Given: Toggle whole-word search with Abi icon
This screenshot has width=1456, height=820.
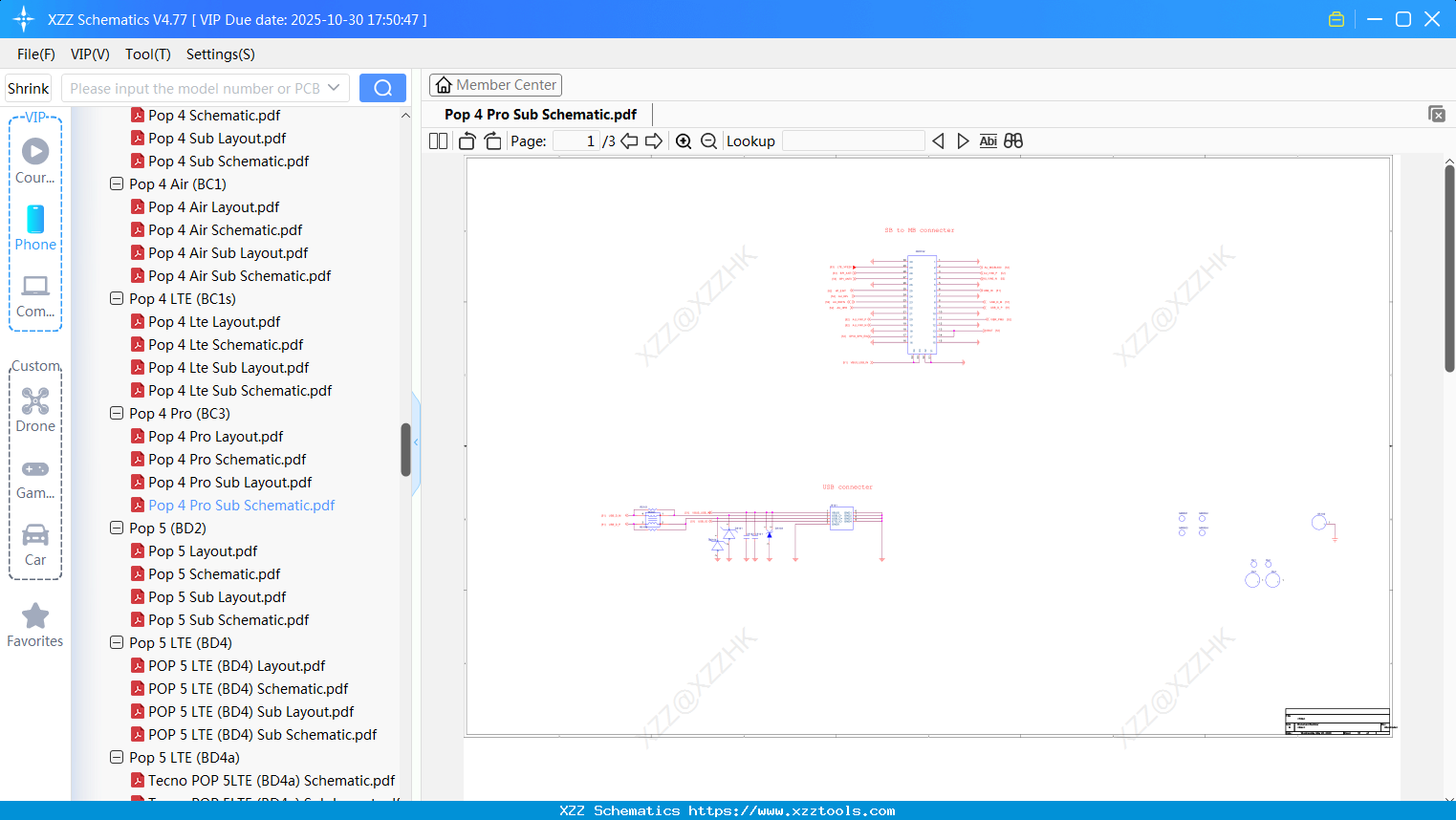Looking at the screenshot, I should click(x=988, y=140).
